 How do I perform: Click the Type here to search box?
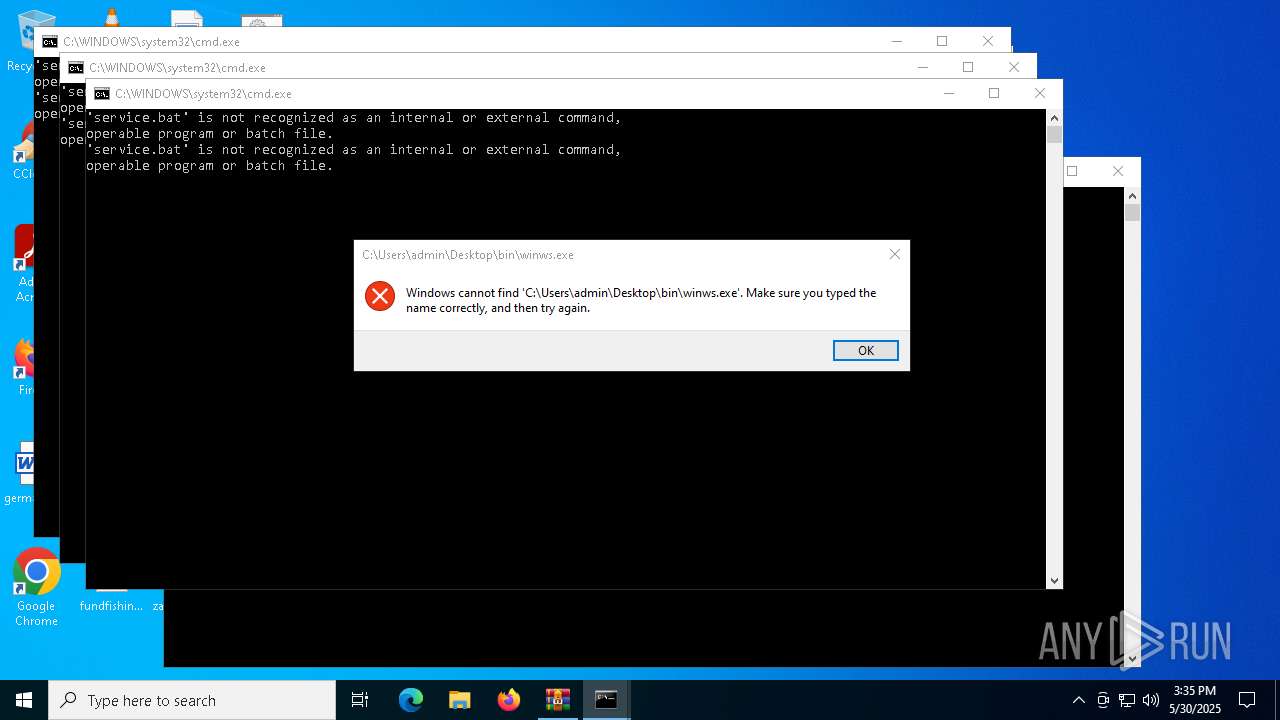point(192,700)
